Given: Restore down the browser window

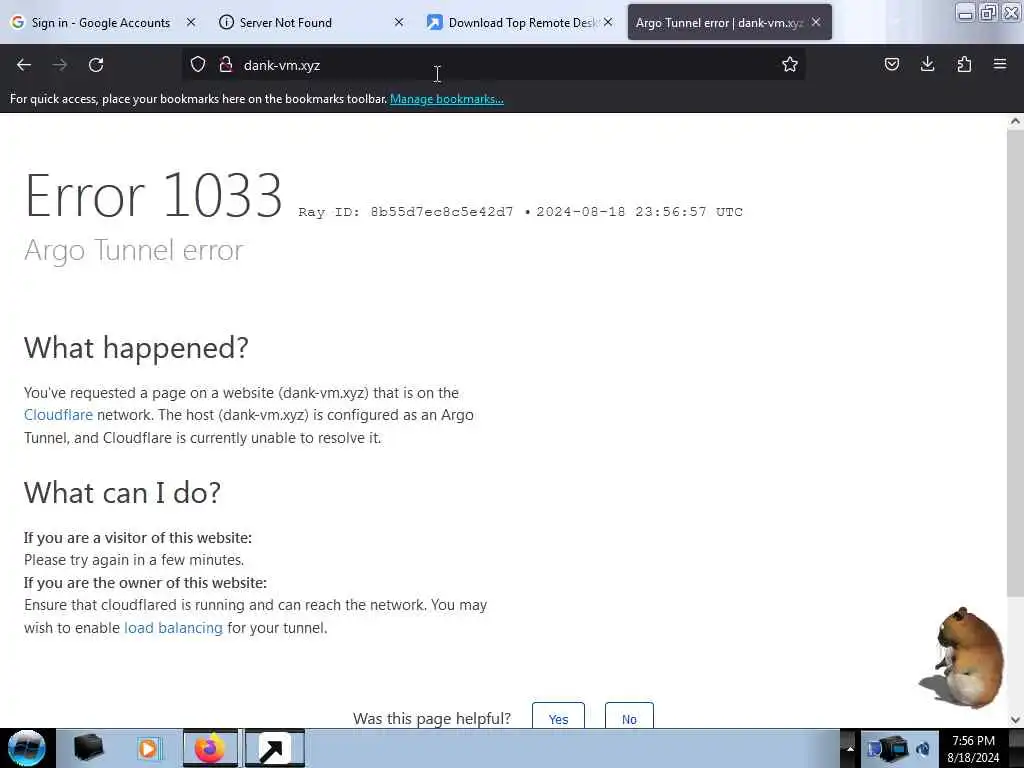Looking at the screenshot, I should pos(988,12).
